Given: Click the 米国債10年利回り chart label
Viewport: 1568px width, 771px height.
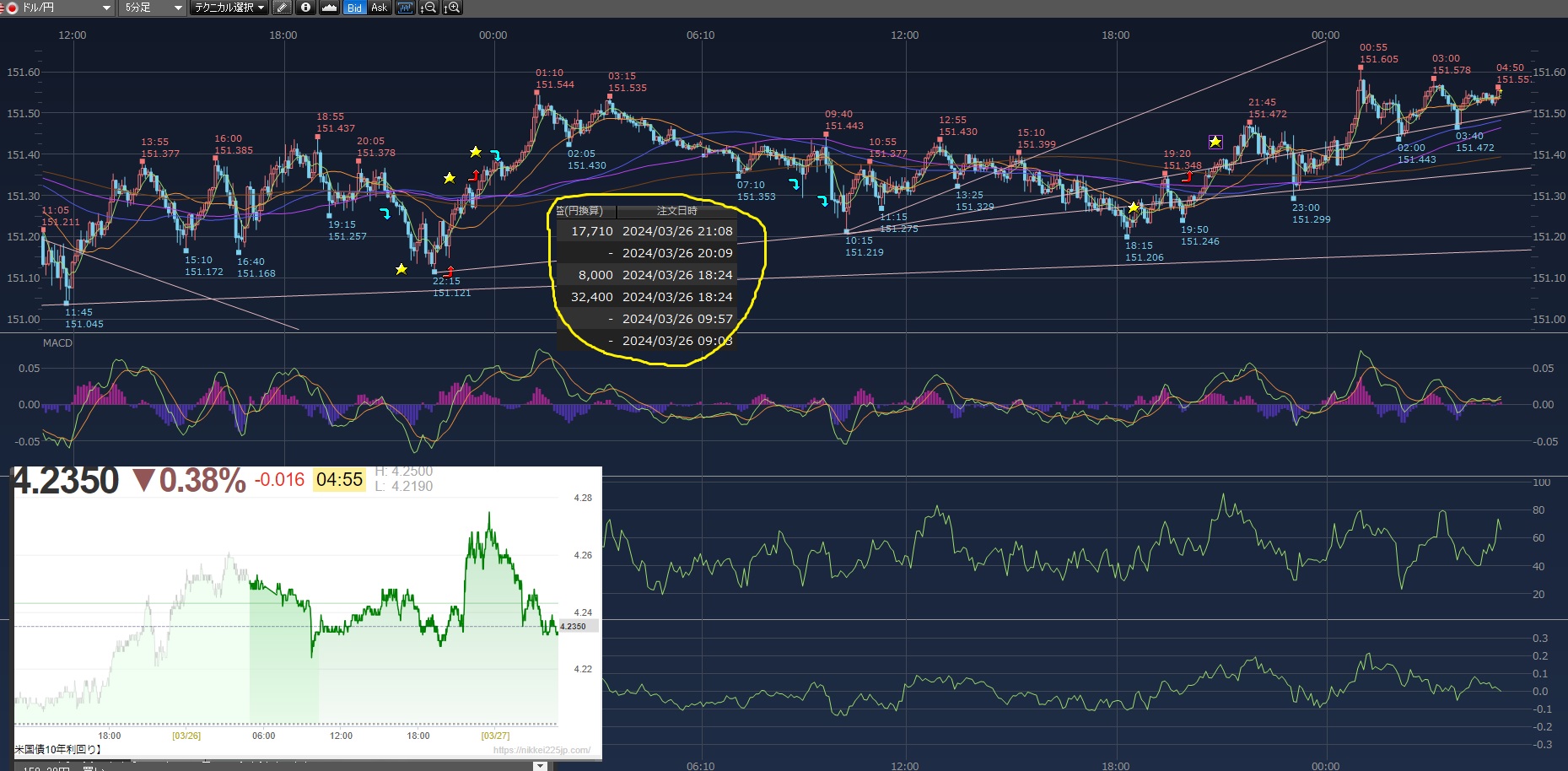Looking at the screenshot, I should (57, 749).
